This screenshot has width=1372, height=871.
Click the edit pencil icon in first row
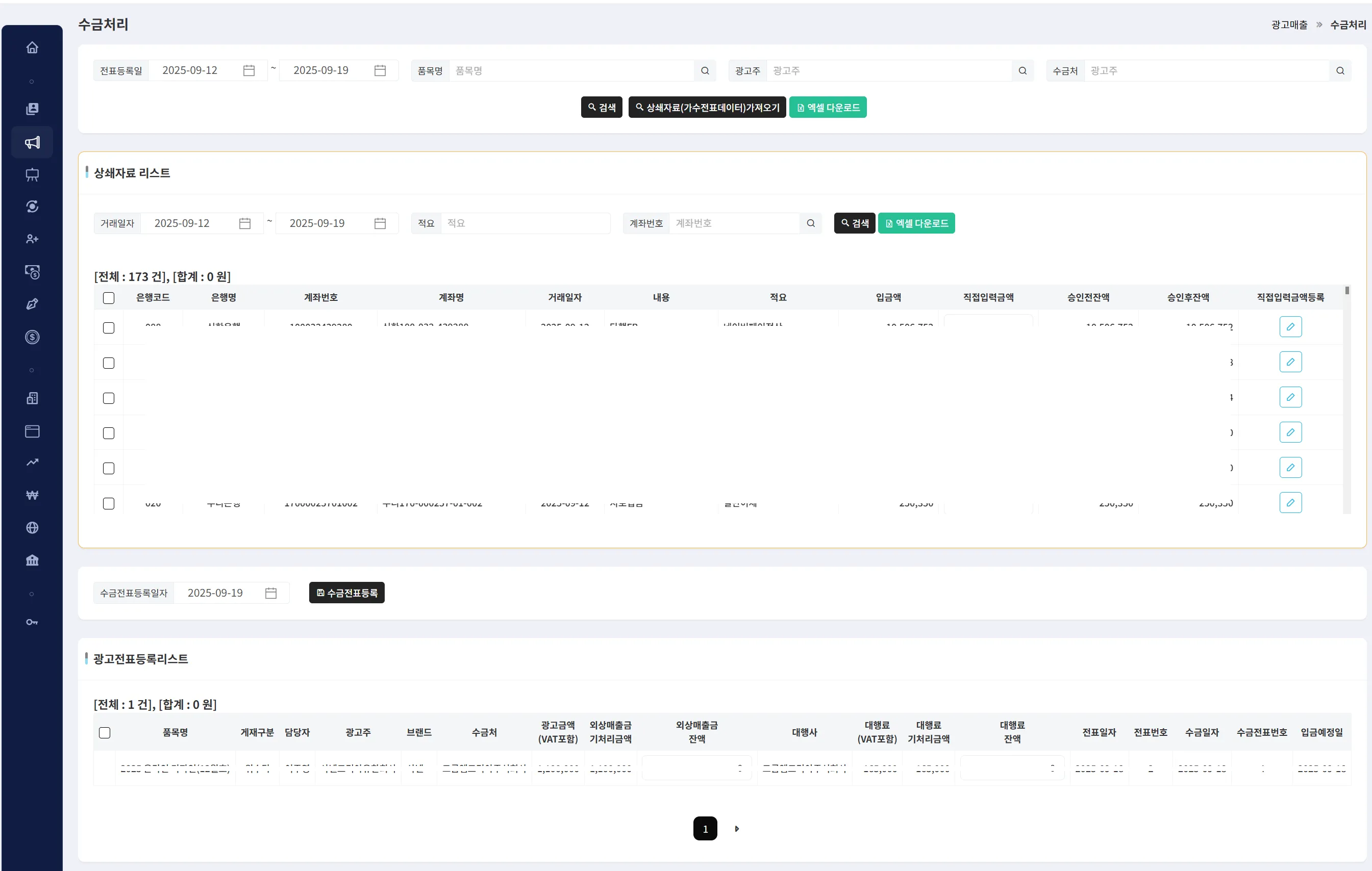click(1290, 327)
